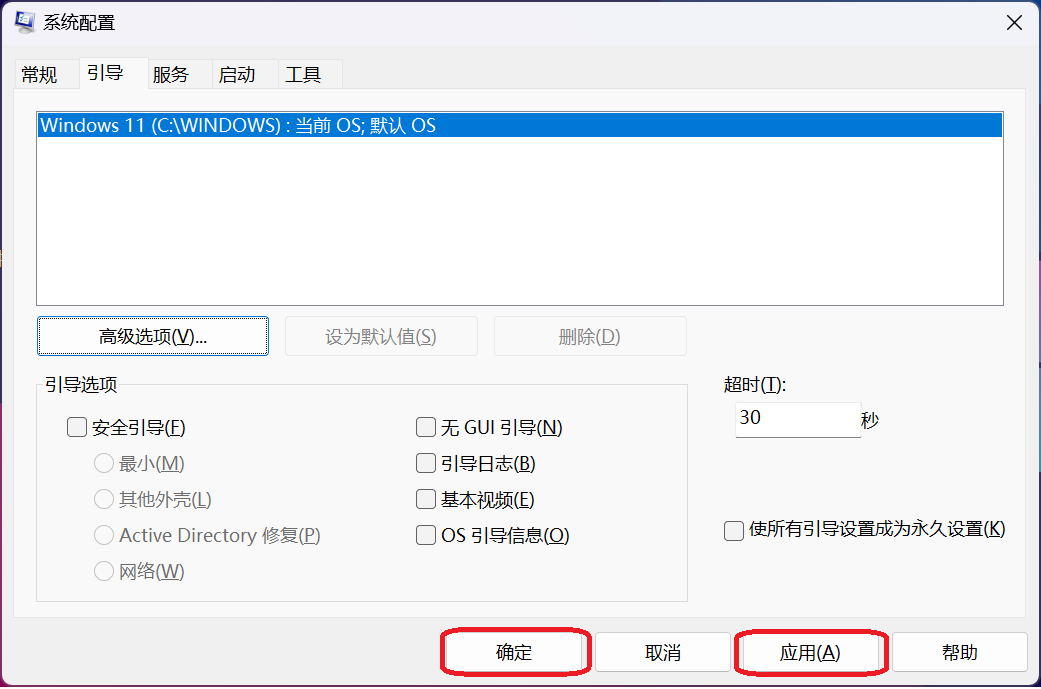The height and width of the screenshot is (689, 1041).
Task: Select the 最小(M) radio option
Action: (104, 463)
